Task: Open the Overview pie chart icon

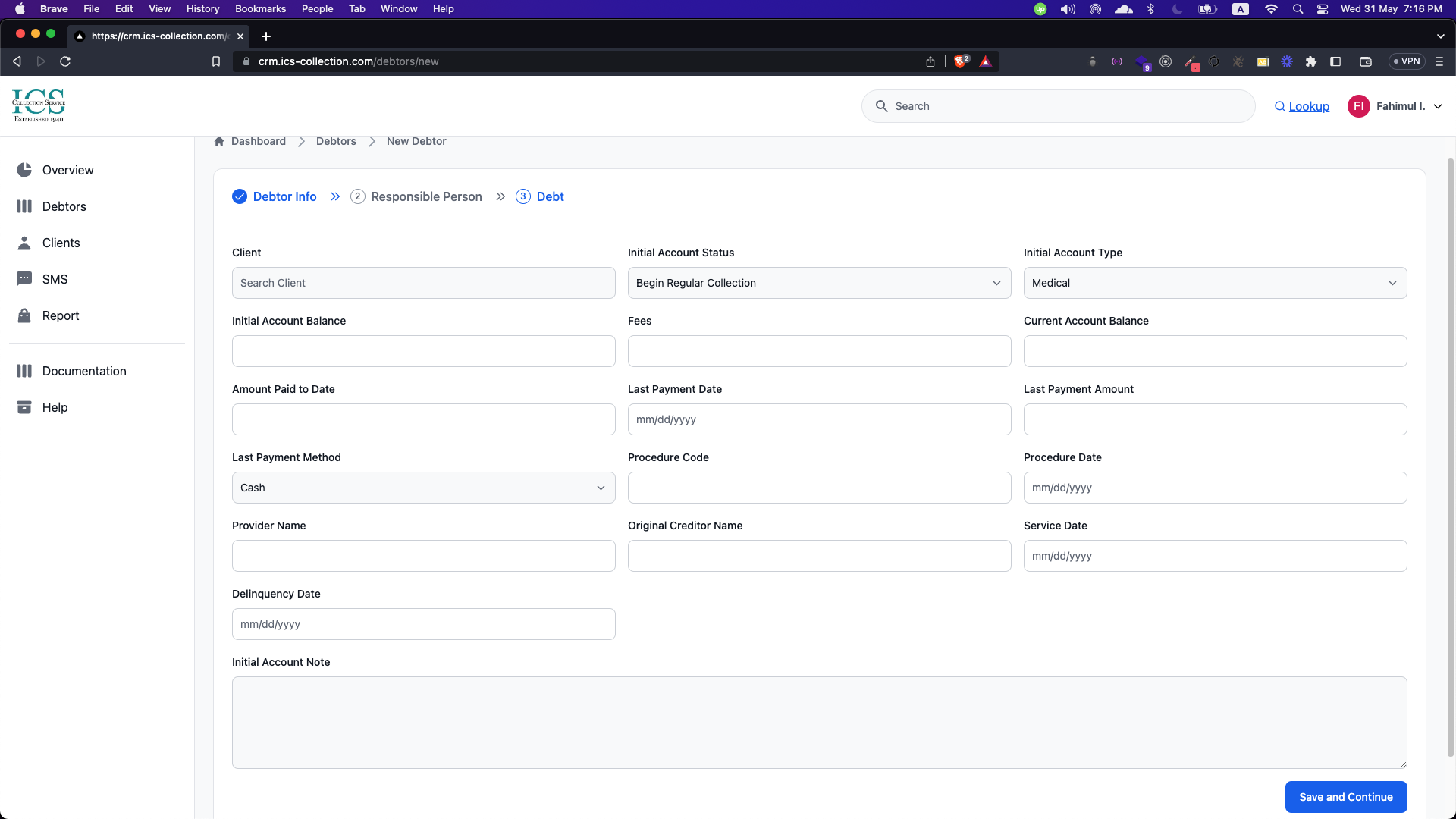Action: pyautogui.click(x=24, y=170)
